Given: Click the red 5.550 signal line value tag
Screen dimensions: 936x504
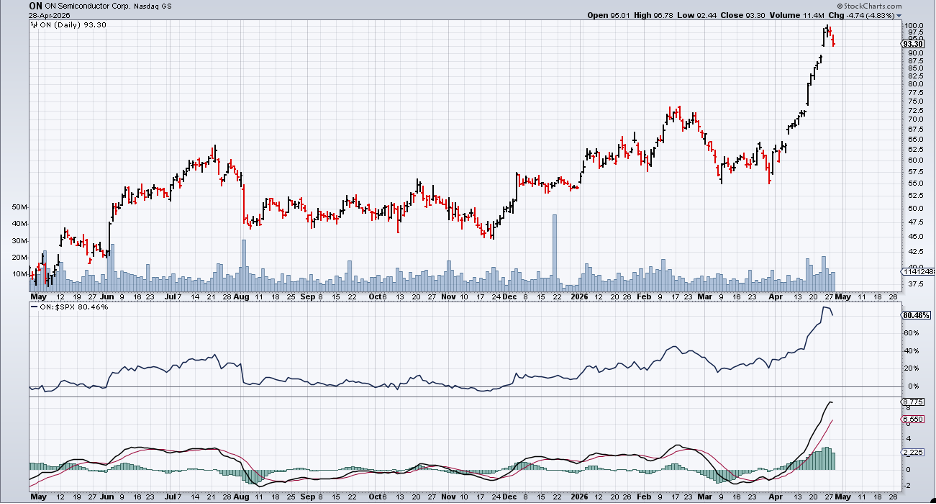Looking at the screenshot, I should coord(912,420).
